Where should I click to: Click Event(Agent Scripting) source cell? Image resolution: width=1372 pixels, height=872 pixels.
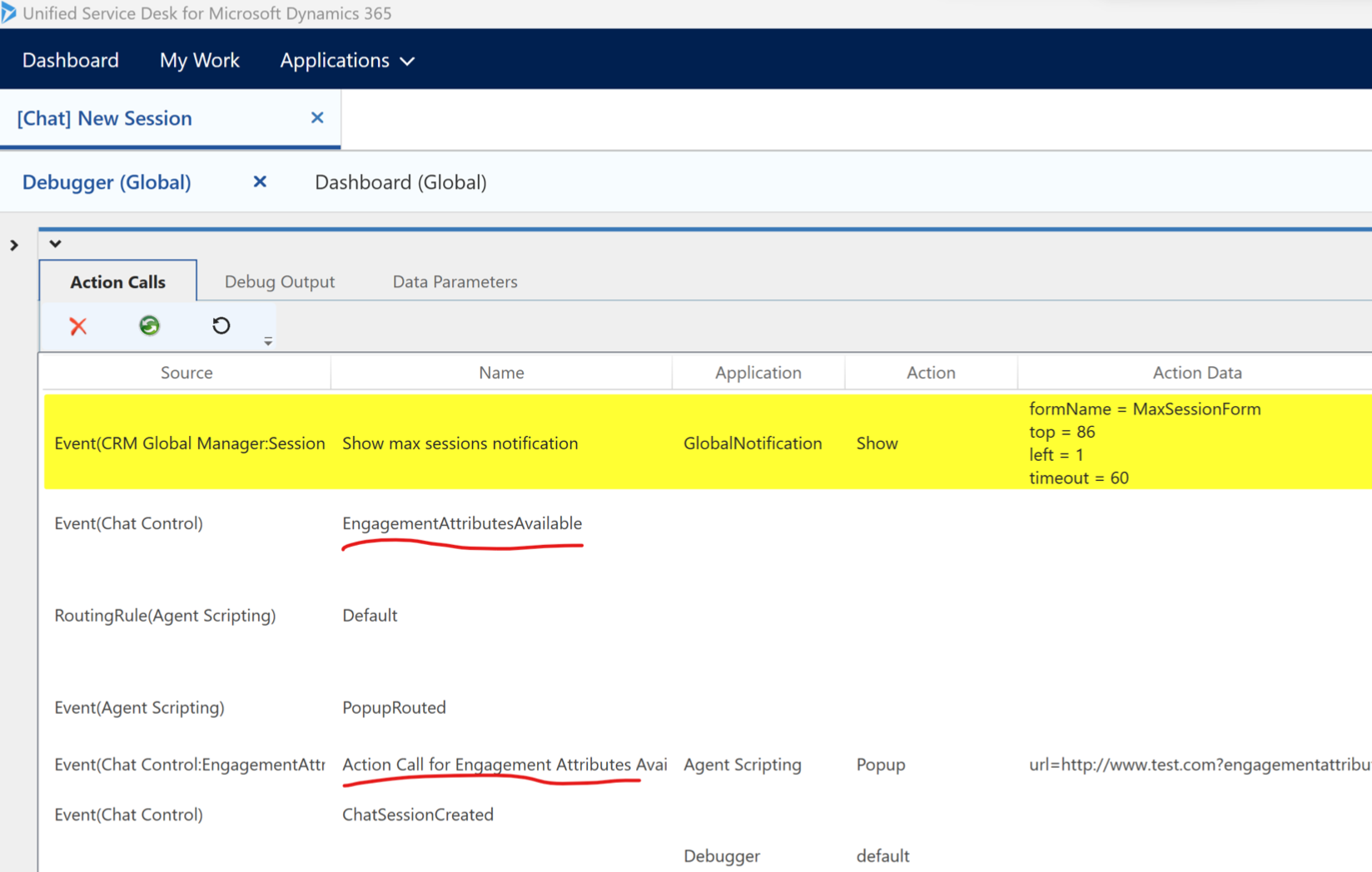click(x=139, y=707)
